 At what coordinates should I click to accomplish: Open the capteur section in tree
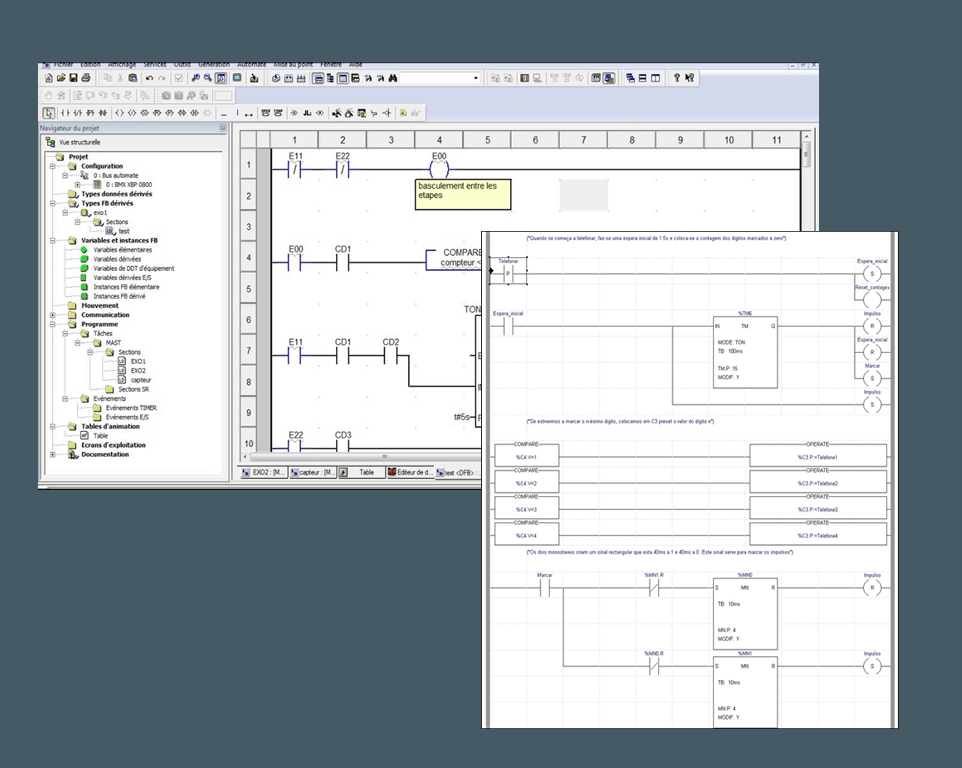click(x=140, y=380)
